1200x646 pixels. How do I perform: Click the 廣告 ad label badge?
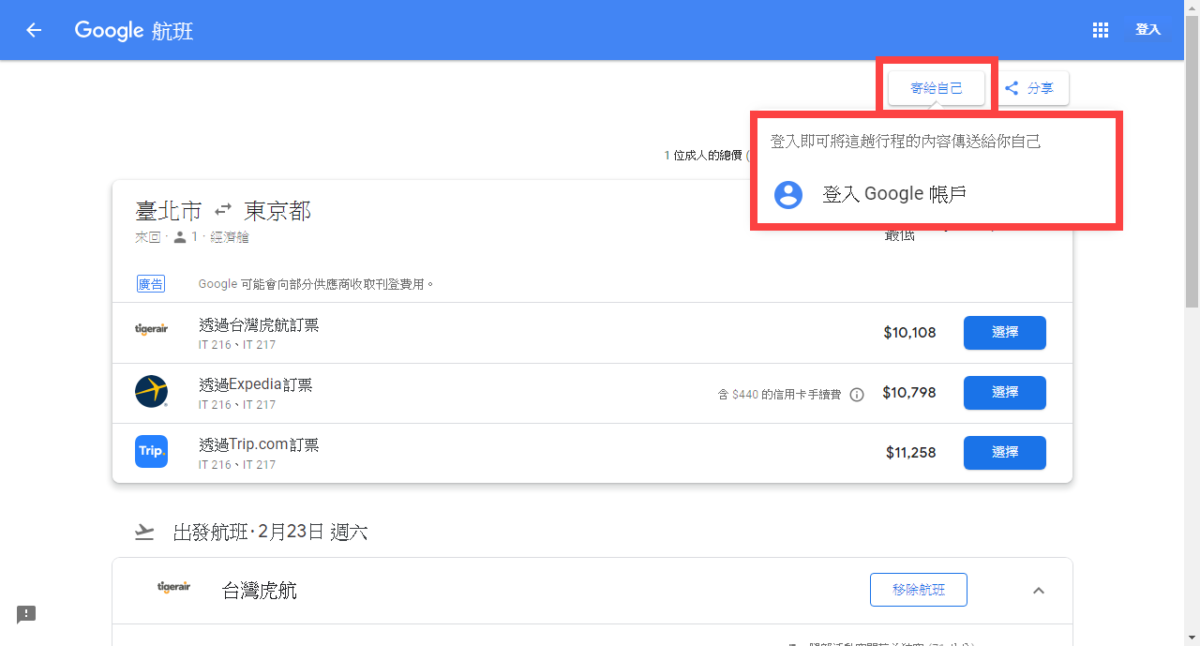pyautogui.click(x=151, y=284)
